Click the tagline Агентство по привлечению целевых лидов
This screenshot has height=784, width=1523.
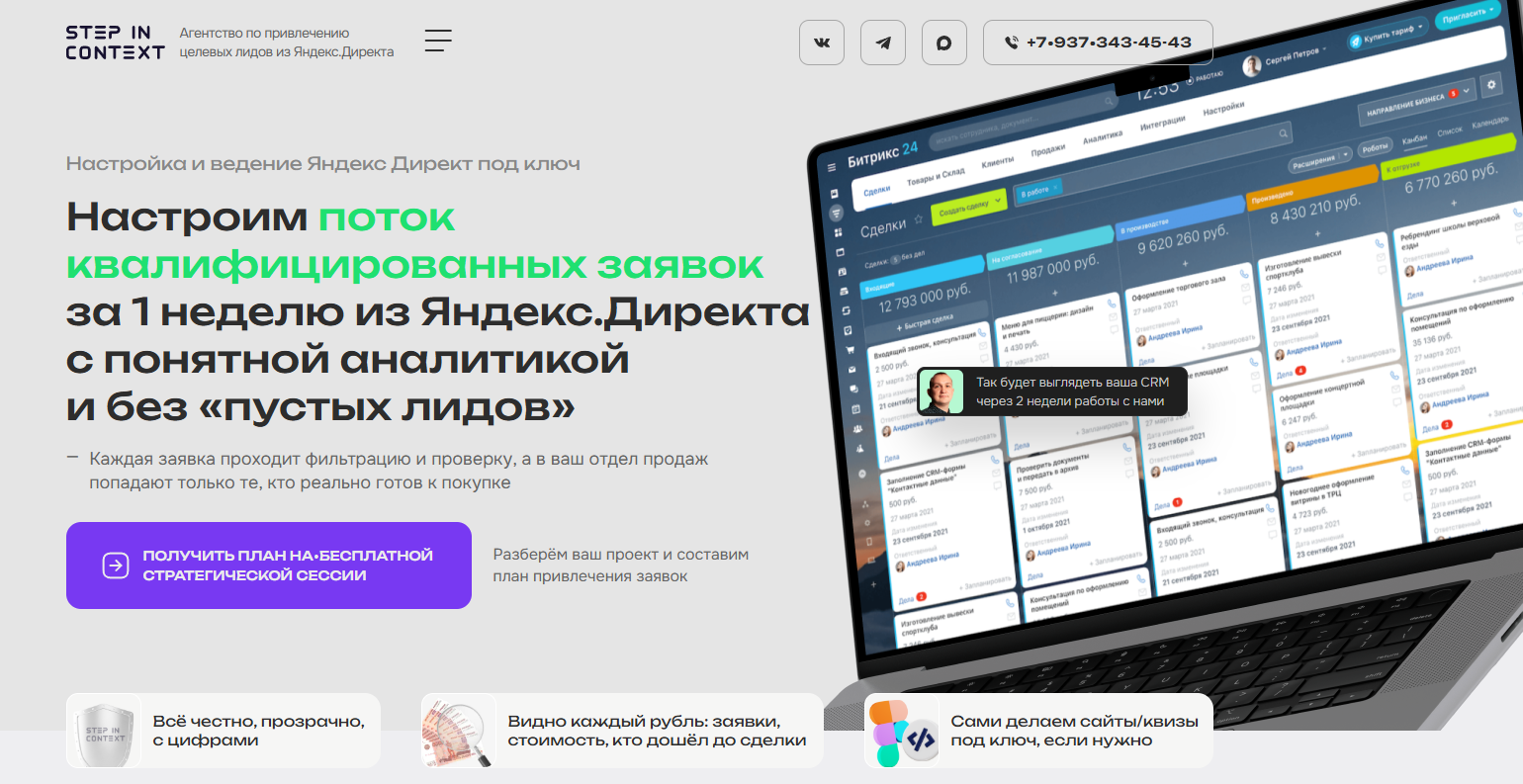[x=287, y=43]
